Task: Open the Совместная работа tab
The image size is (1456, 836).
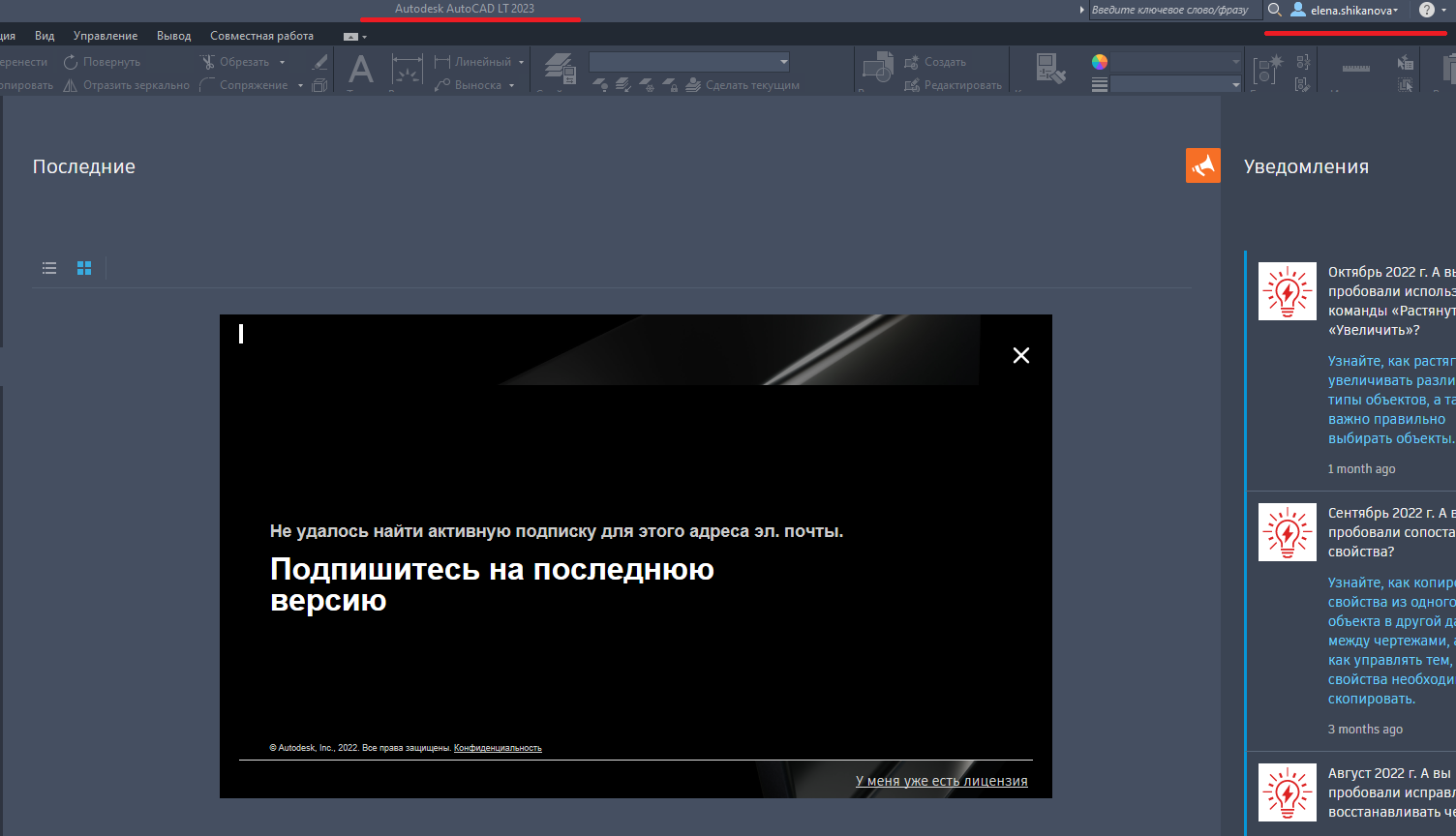Action: [x=261, y=36]
